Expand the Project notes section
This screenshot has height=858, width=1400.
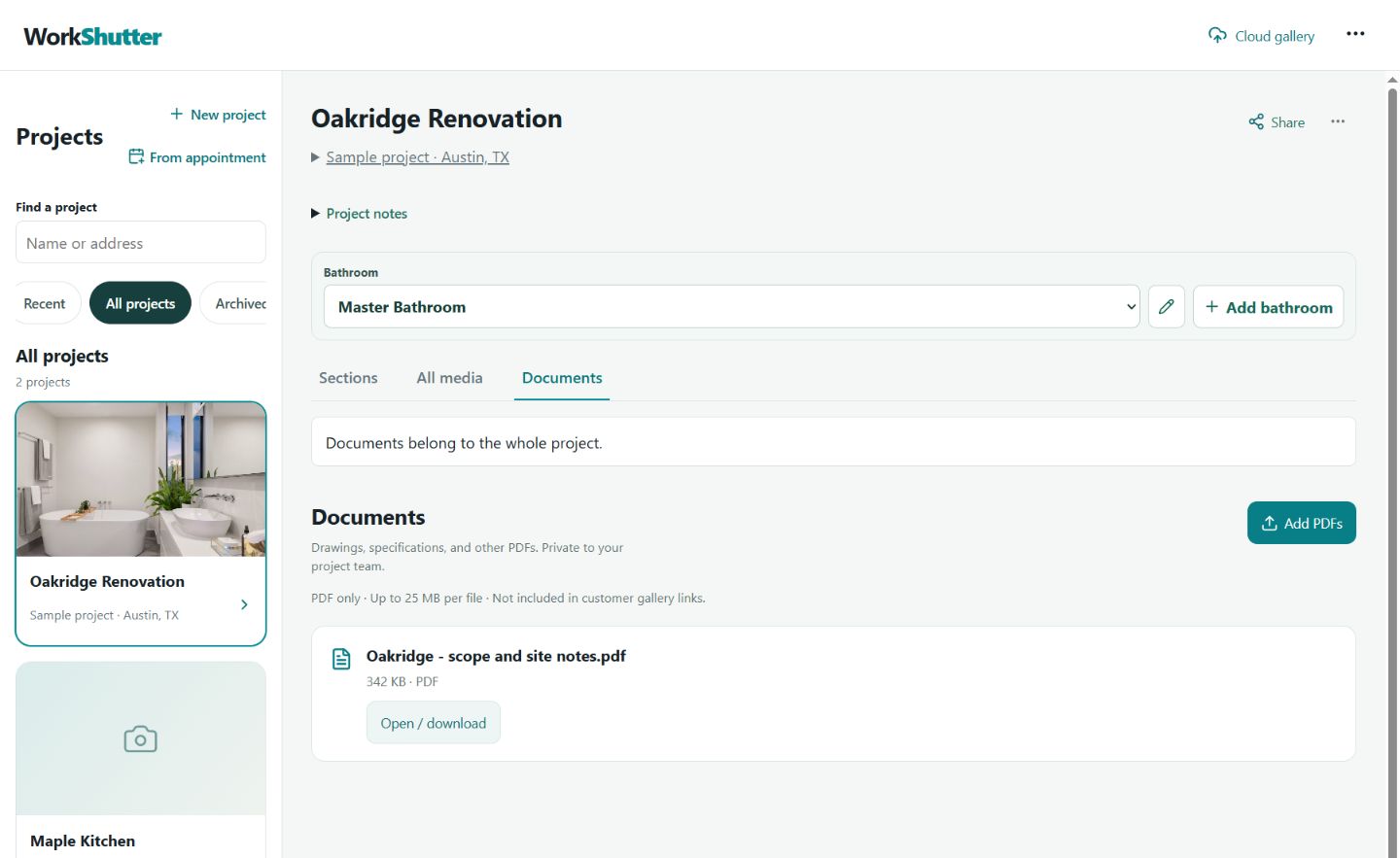360,214
